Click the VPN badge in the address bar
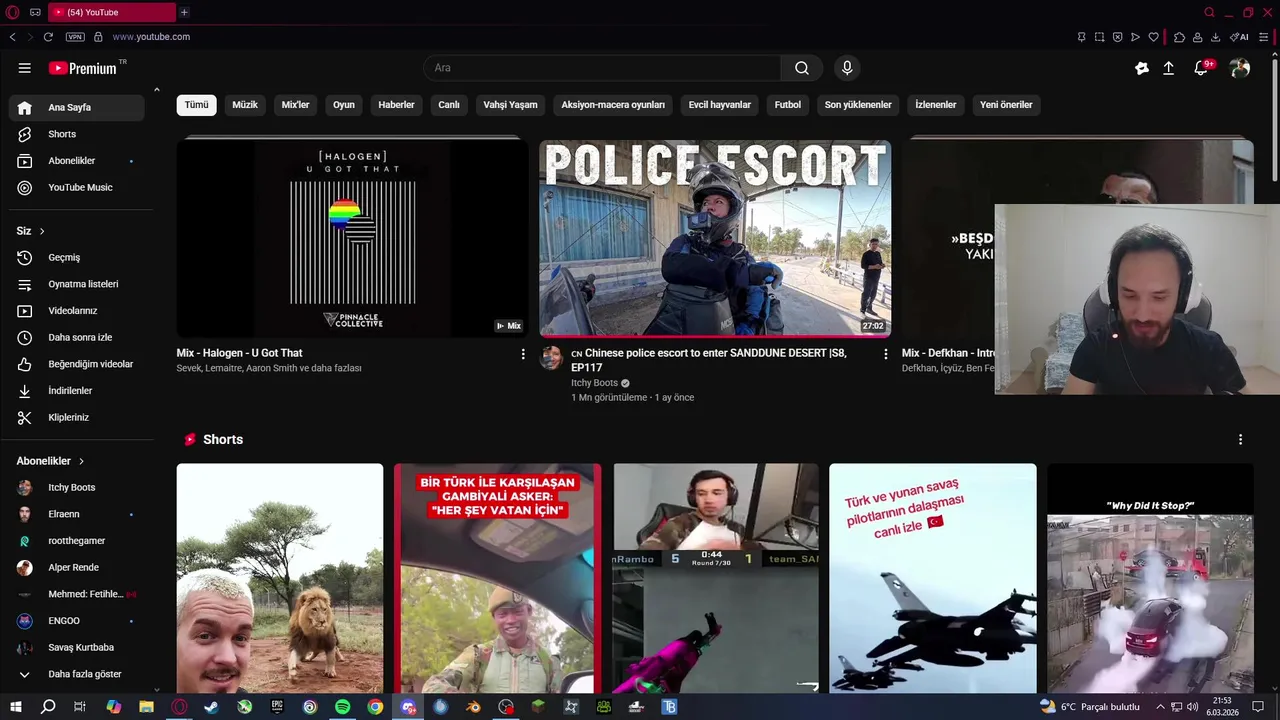 (x=75, y=37)
